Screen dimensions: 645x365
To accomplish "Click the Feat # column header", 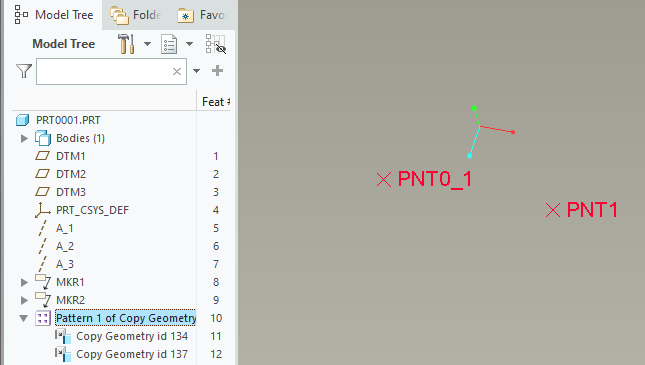I will click(x=215, y=102).
